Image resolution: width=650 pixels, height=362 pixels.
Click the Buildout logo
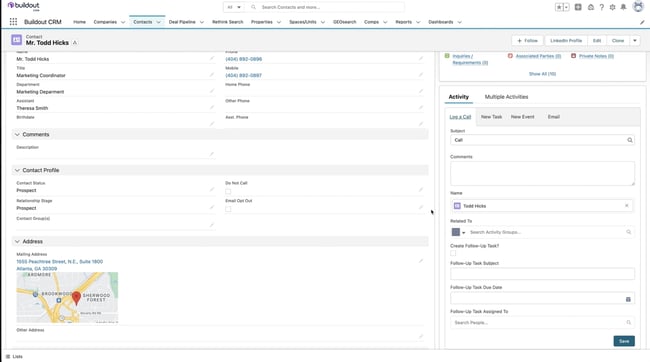(x=24, y=6)
